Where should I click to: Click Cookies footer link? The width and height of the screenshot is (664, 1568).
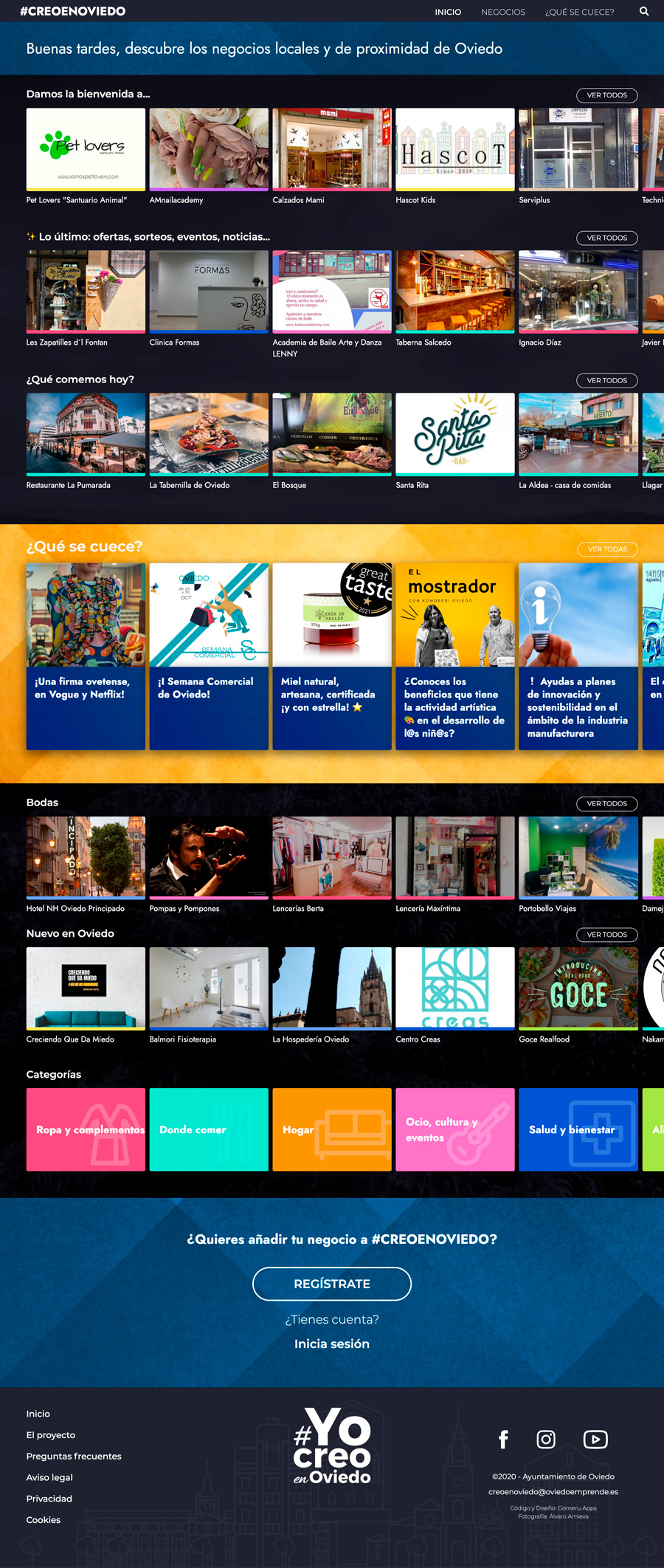point(44,1520)
